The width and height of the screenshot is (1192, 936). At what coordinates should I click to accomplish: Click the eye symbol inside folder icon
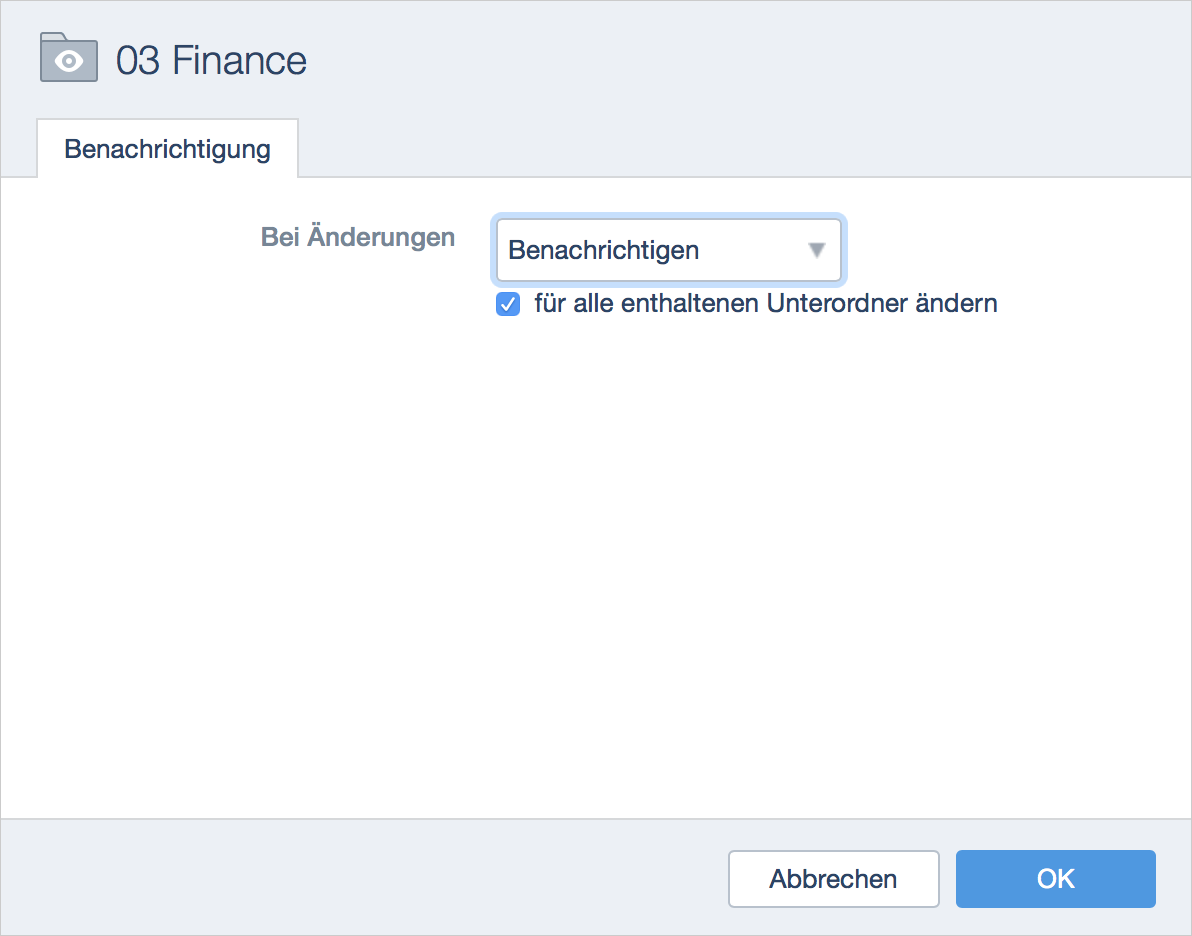coord(69,63)
